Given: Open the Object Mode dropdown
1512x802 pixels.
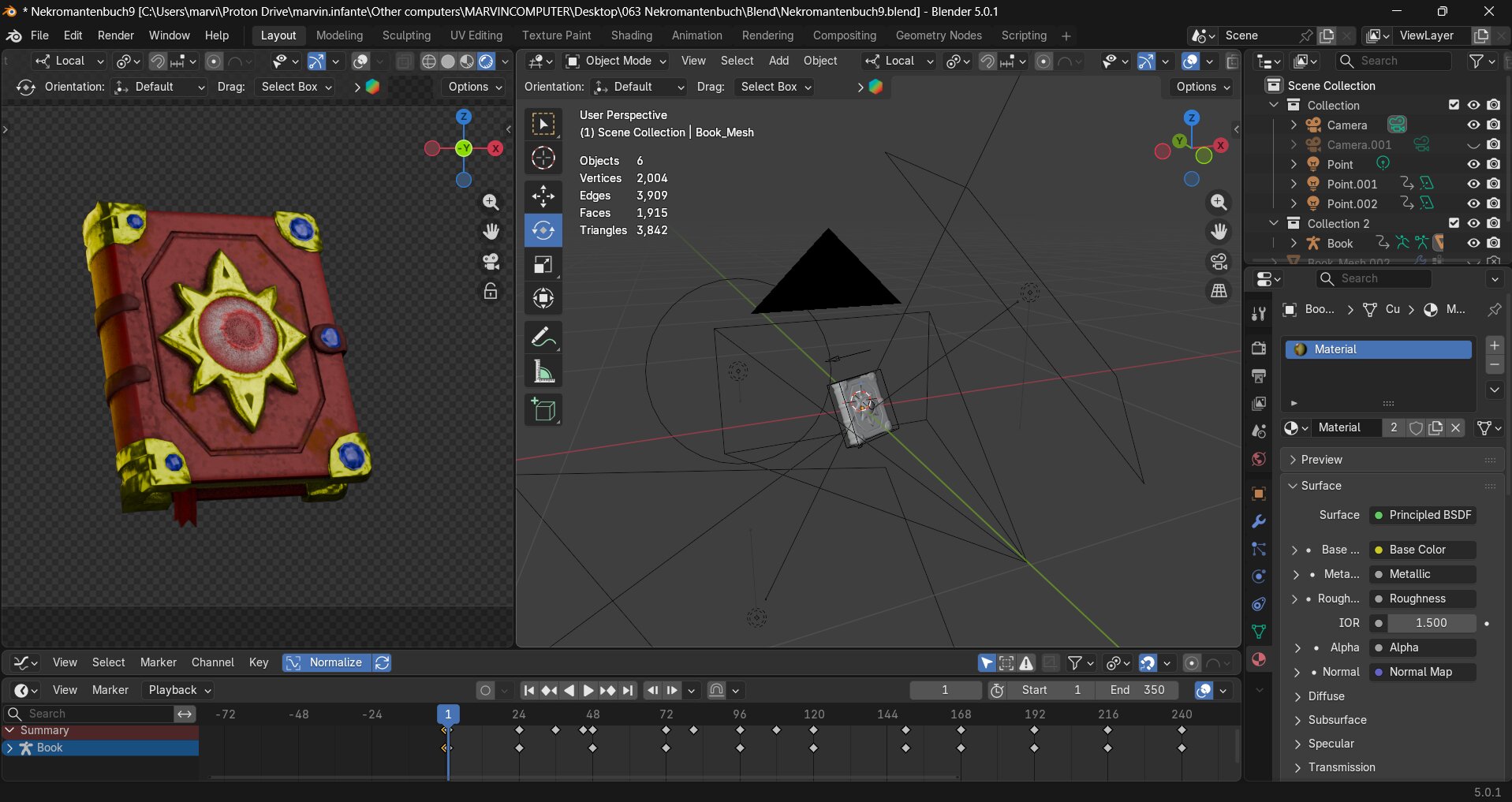Looking at the screenshot, I should [x=616, y=61].
